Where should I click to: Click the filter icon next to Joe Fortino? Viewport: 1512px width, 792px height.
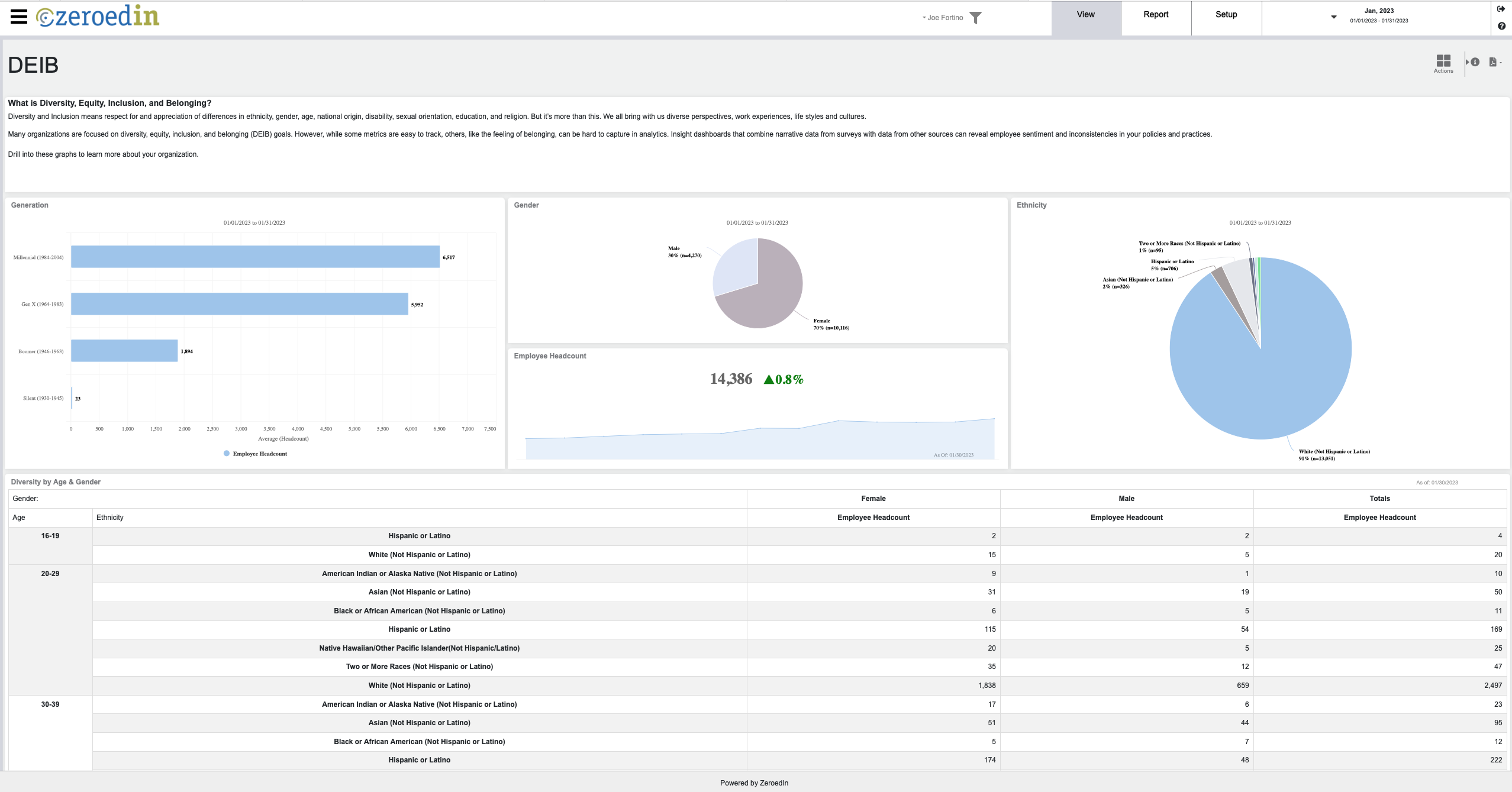976,17
